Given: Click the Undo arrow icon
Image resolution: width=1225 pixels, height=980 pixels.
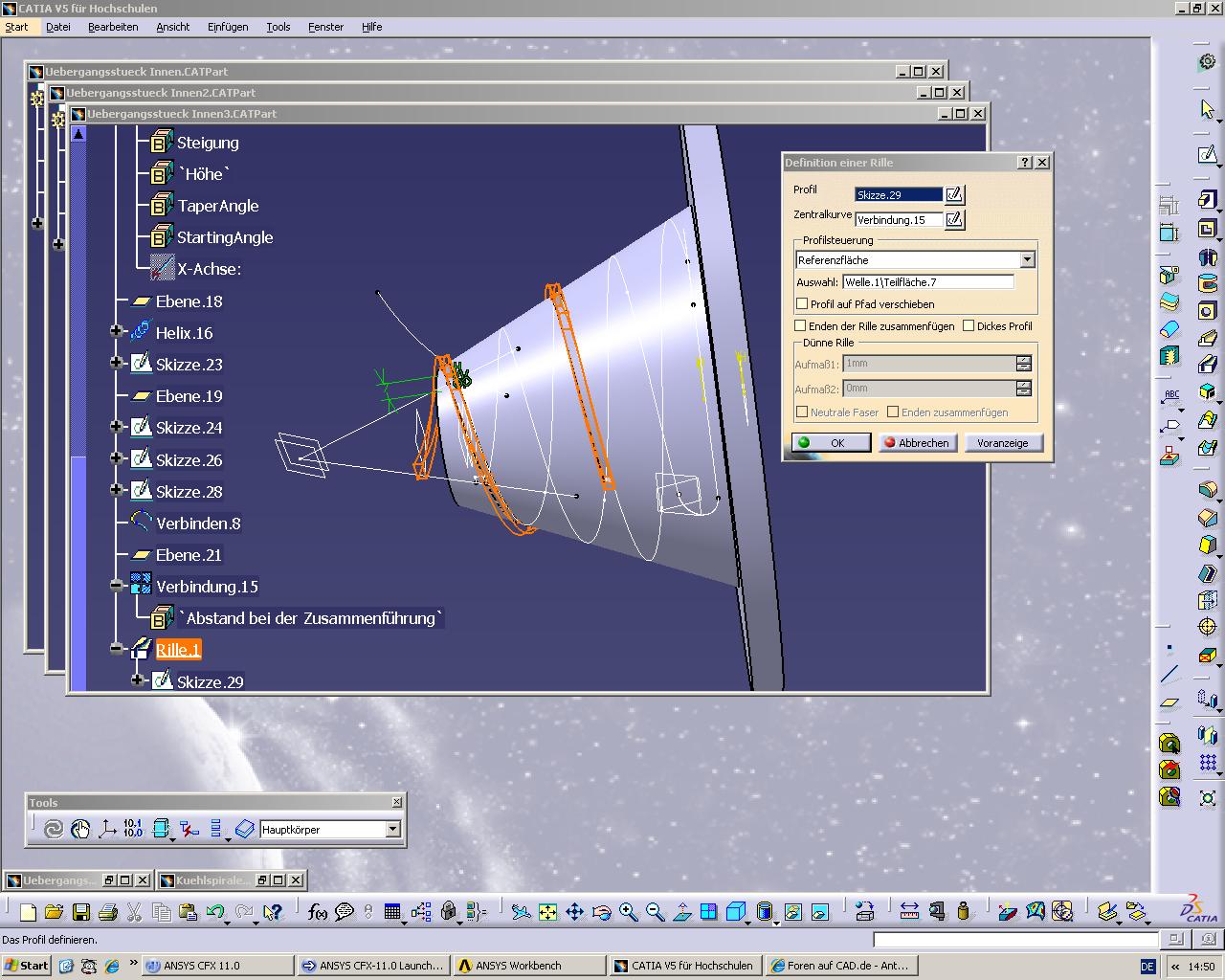Looking at the screenshot, I should pos(214,912).
